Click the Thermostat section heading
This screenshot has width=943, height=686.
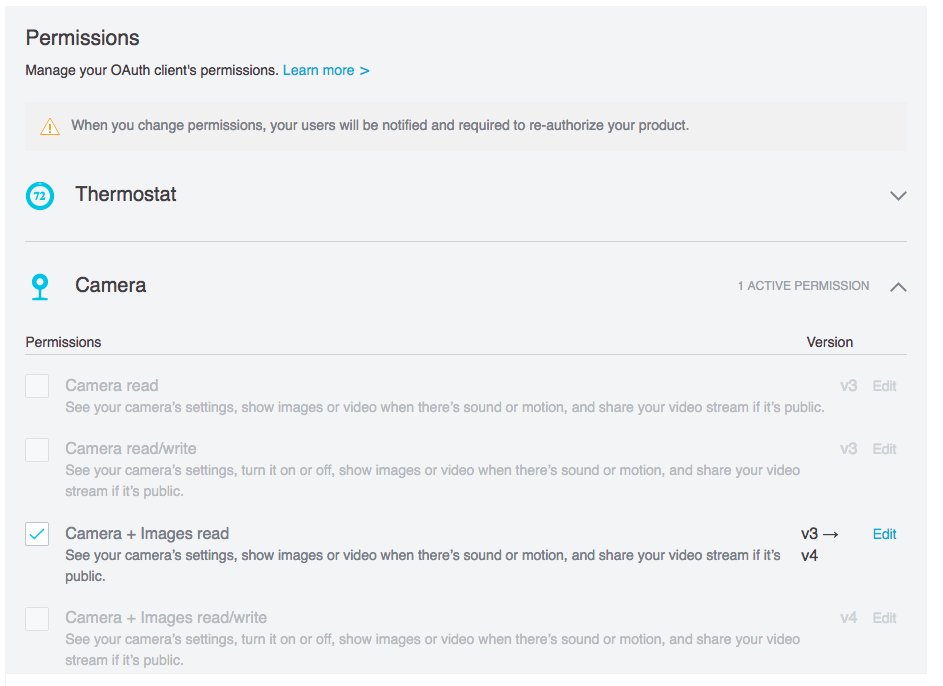tap(125, 195)
